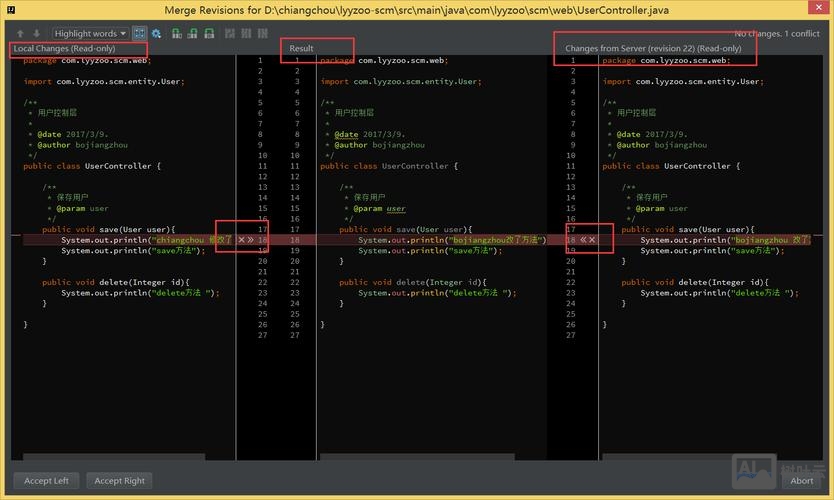Apply all non-conflicting changes
Viewport: 834px width, 500px height.
[193, 34]
